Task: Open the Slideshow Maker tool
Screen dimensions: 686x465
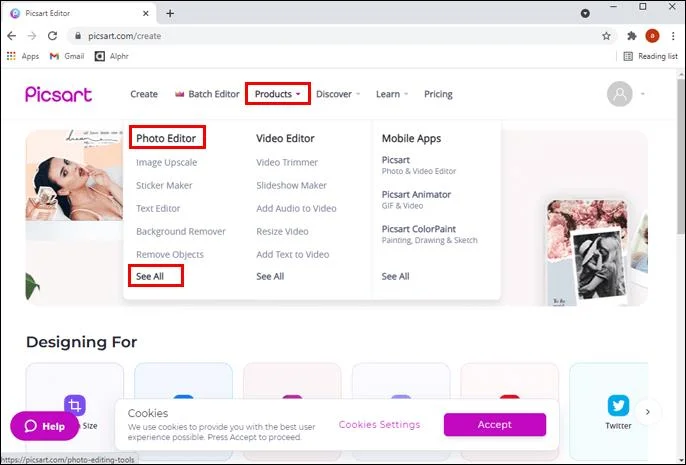Action: click(291, 185)
